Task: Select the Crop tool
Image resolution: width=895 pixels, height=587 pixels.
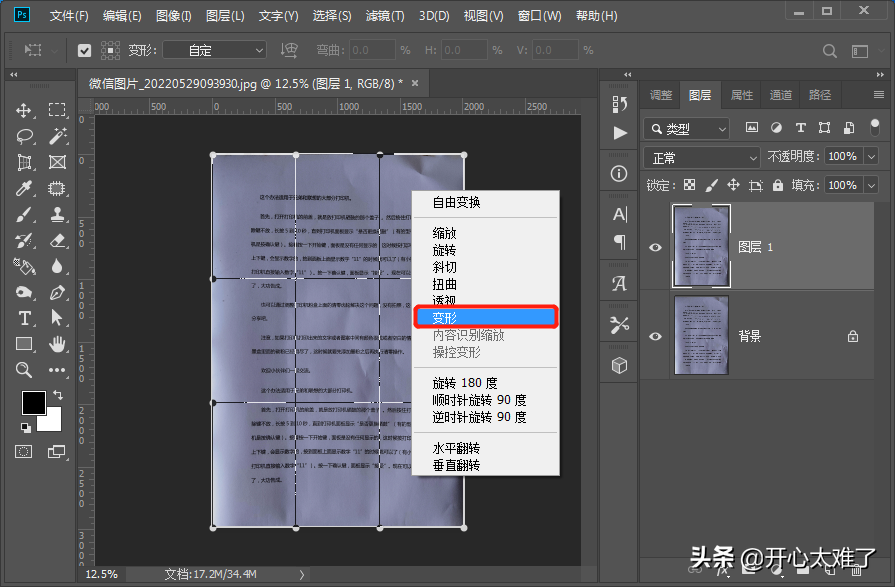Action: [x=24, y=163]
